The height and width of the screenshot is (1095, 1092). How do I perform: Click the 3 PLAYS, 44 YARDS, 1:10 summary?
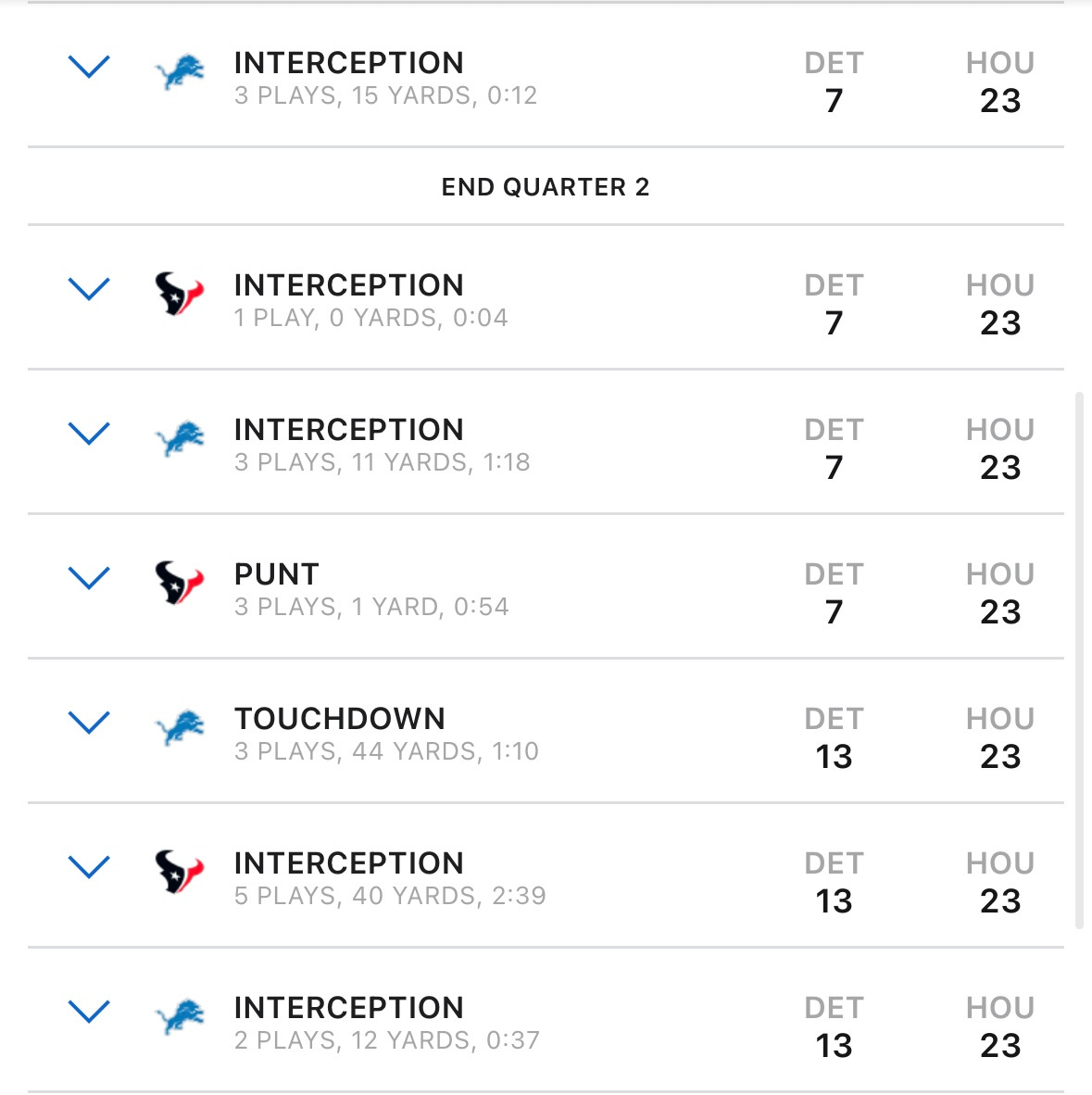click(386, 751)
